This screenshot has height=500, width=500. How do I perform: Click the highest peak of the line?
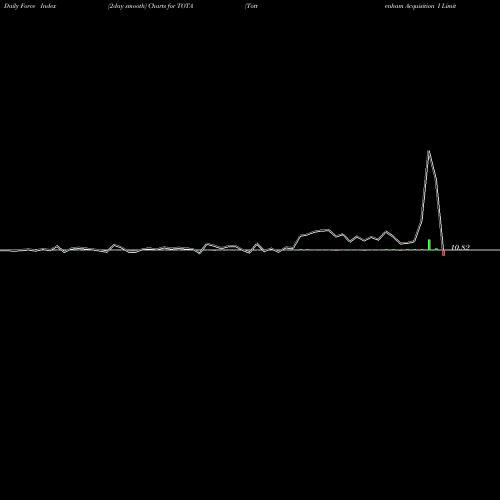click(429, 151)
